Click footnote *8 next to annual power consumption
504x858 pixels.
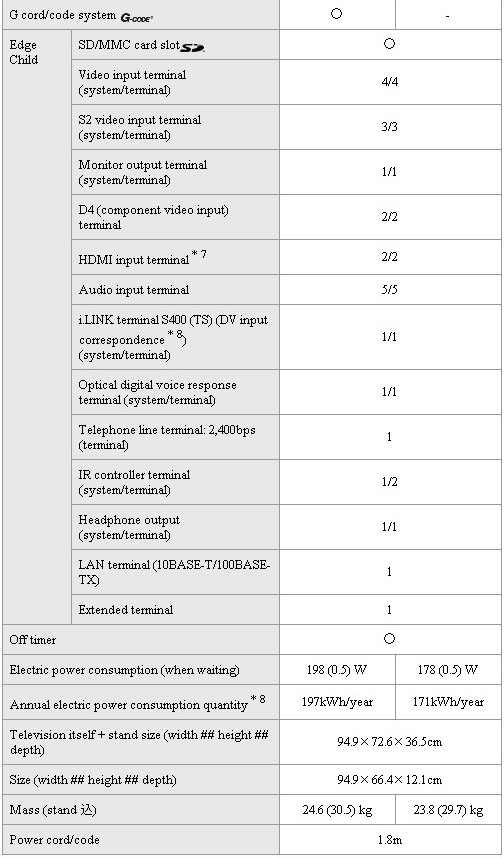tap(258, 699)
